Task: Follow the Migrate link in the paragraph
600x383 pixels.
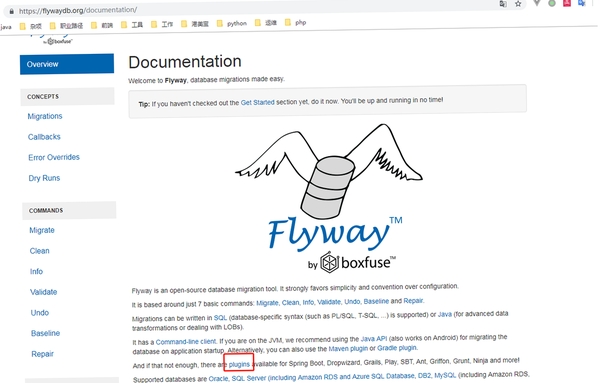Action: 267,303
